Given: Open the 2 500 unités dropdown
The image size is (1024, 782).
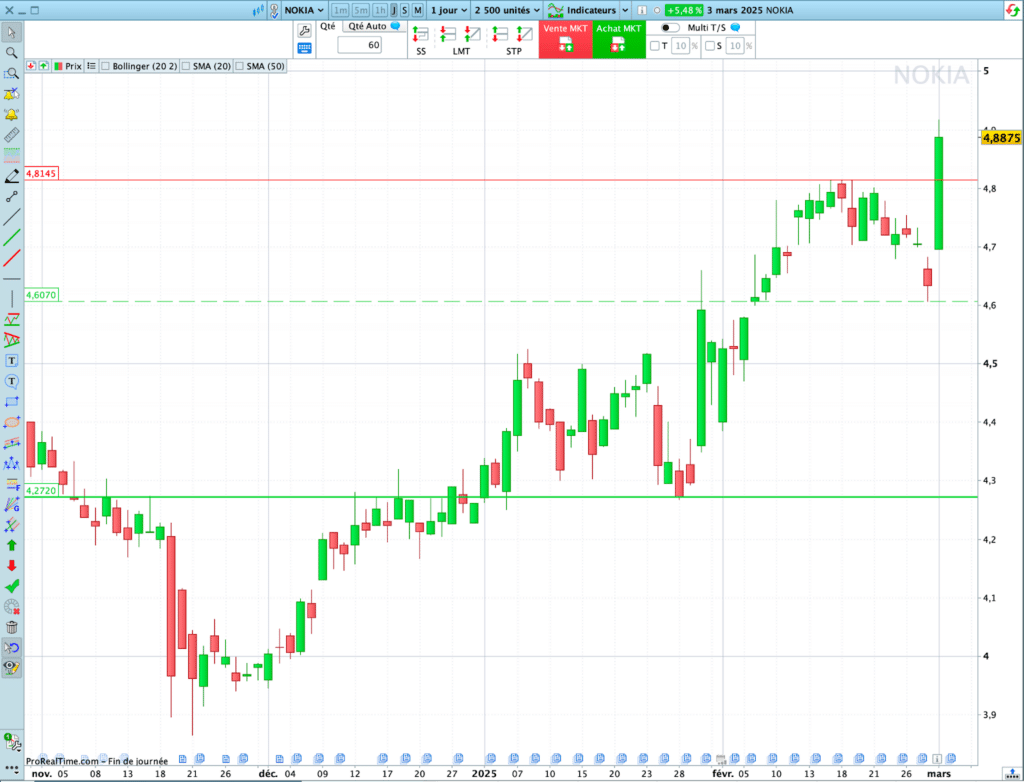Looking at the screenshot, I should point(507,10).
